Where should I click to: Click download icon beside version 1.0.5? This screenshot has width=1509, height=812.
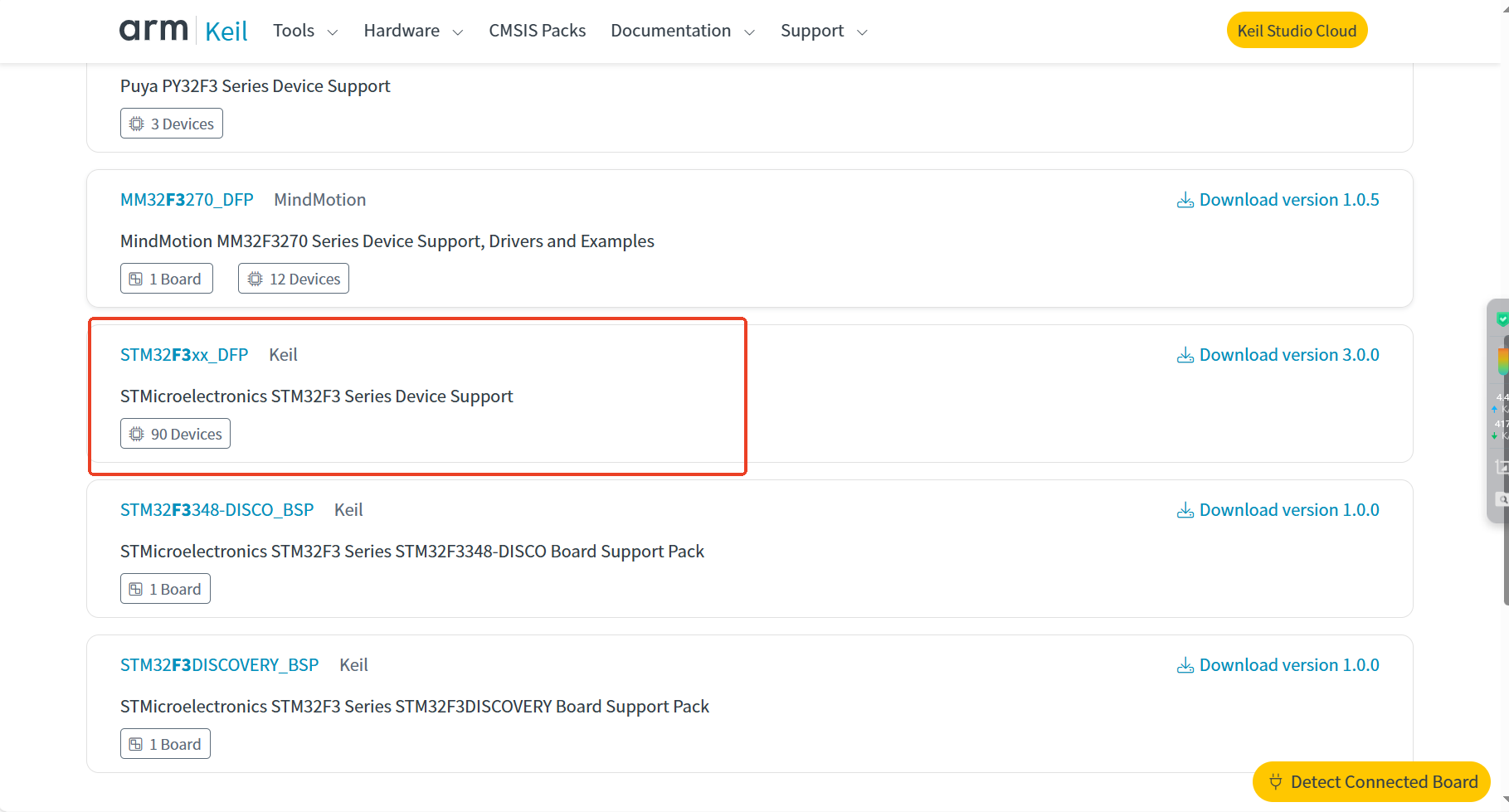tap(1185, 200)
